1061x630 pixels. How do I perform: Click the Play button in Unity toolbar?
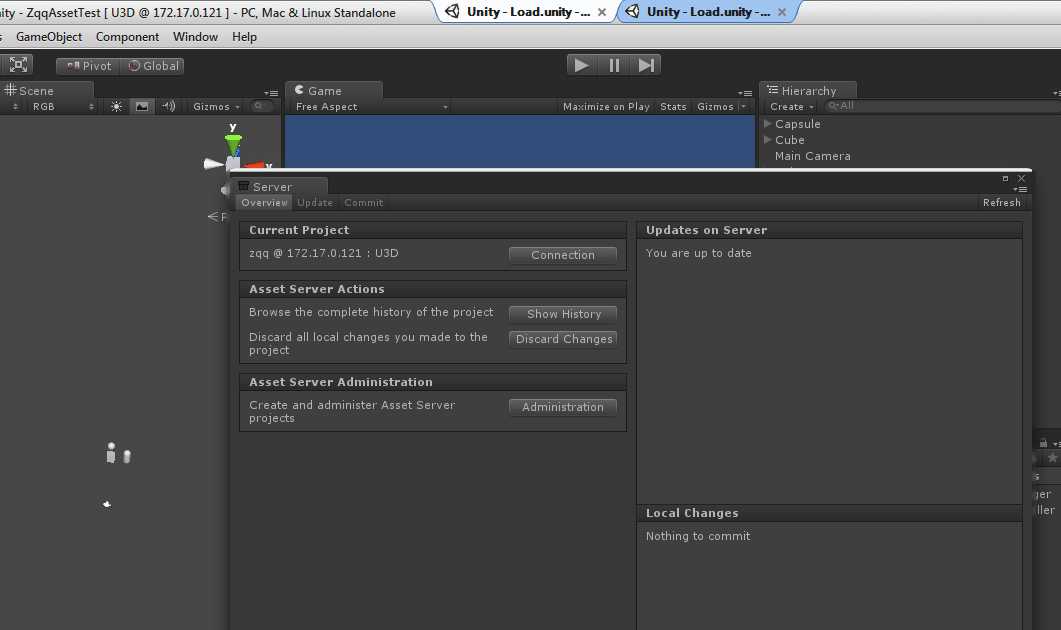pos(582,65)
